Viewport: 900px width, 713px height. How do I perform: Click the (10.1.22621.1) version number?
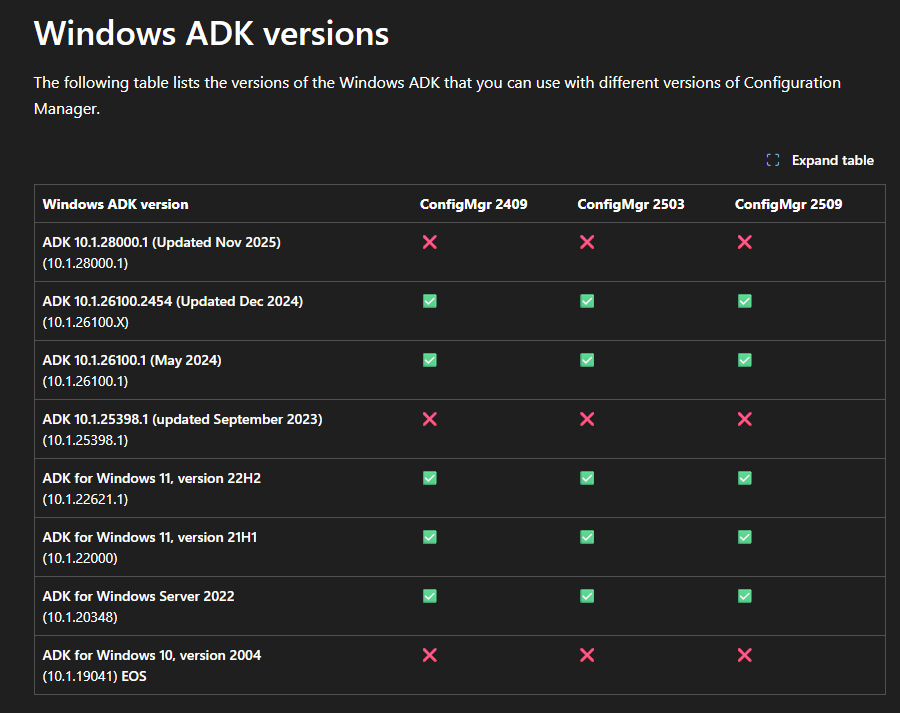[x=85, y=499]
